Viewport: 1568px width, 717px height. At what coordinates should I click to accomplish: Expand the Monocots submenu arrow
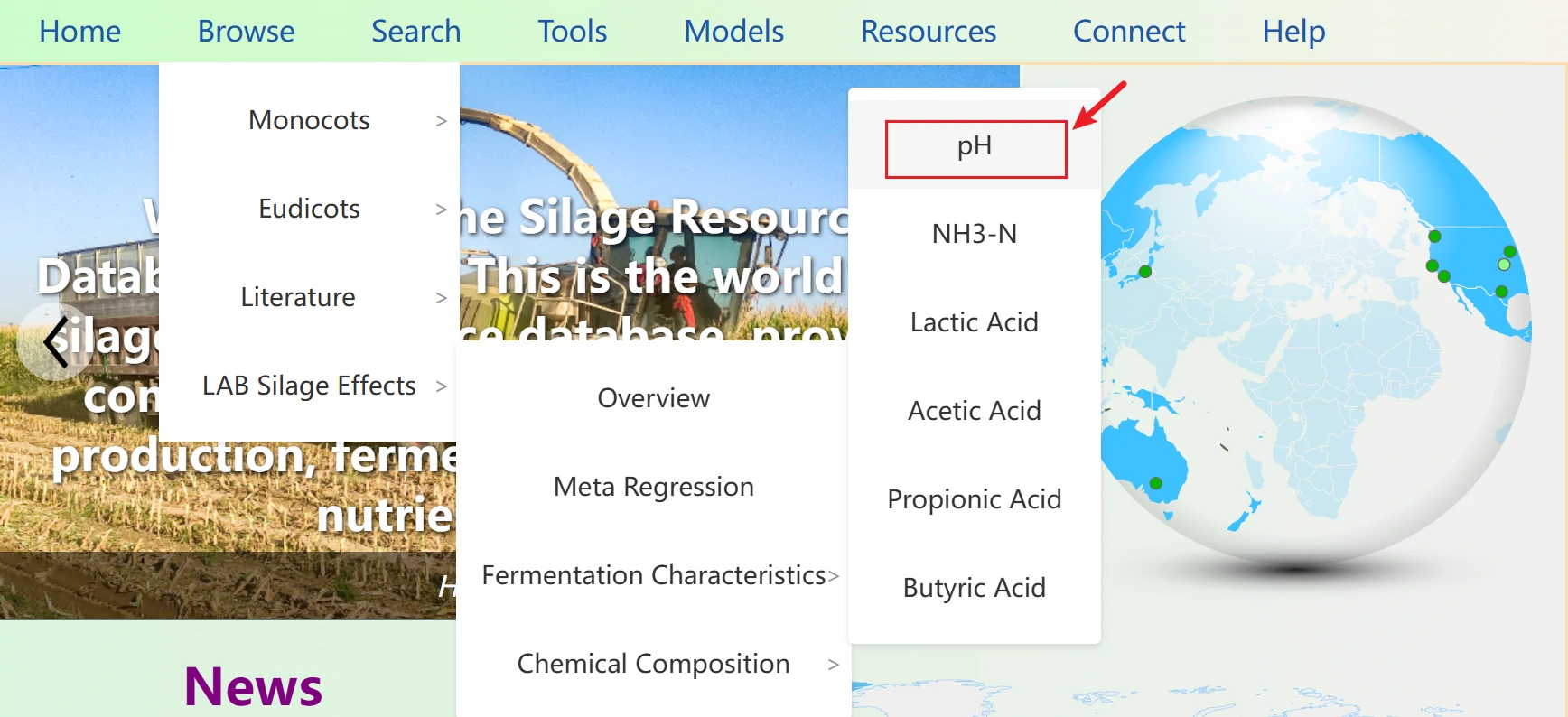click(x=441, y=121)
